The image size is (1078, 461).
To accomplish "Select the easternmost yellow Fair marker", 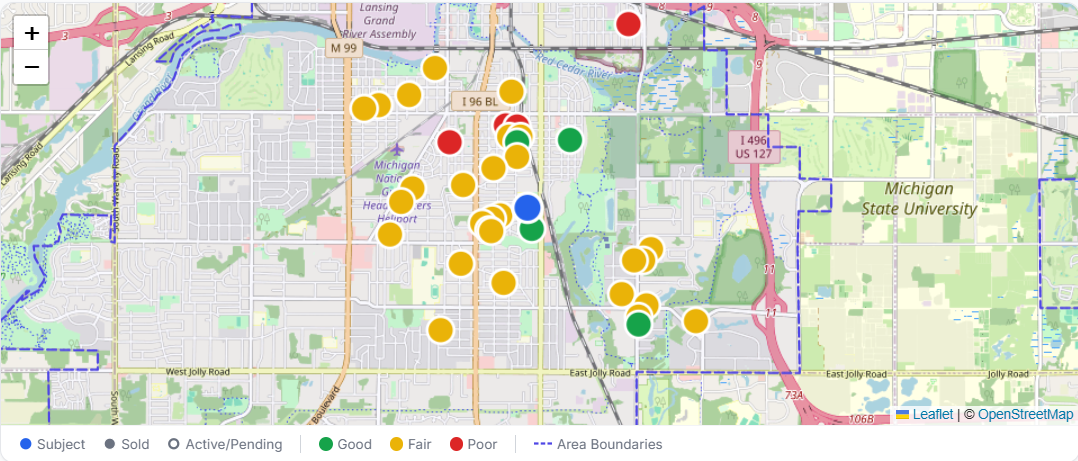I will coord(696,321).
